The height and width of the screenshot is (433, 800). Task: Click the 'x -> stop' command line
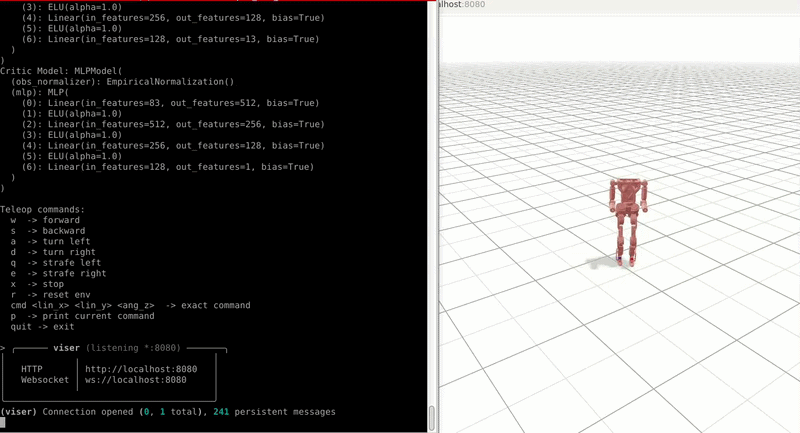point(37,284)
